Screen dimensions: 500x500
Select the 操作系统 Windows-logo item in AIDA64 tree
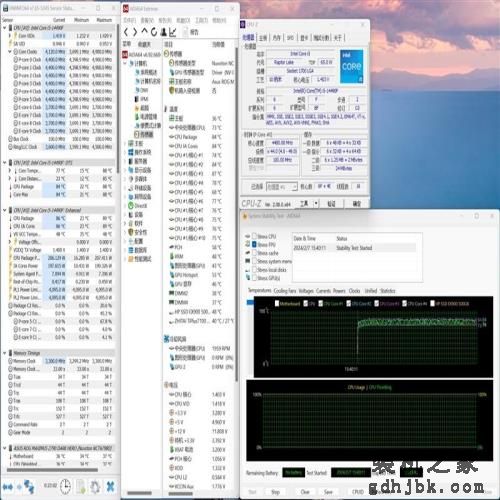(140, 152)
